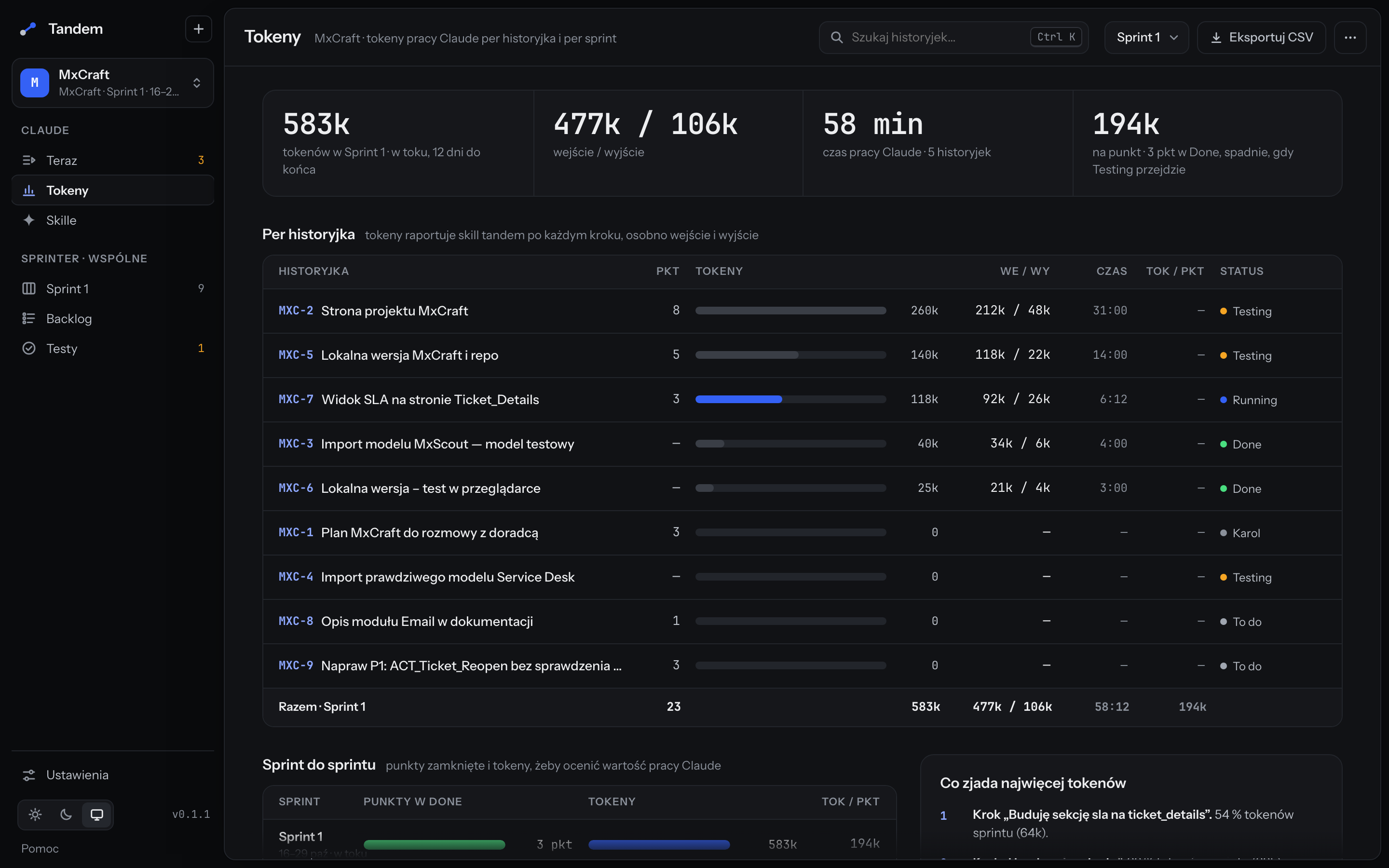Switch to light theme sun icon
This screenshot has height=868, width=1389.
(x=35, y=814)
